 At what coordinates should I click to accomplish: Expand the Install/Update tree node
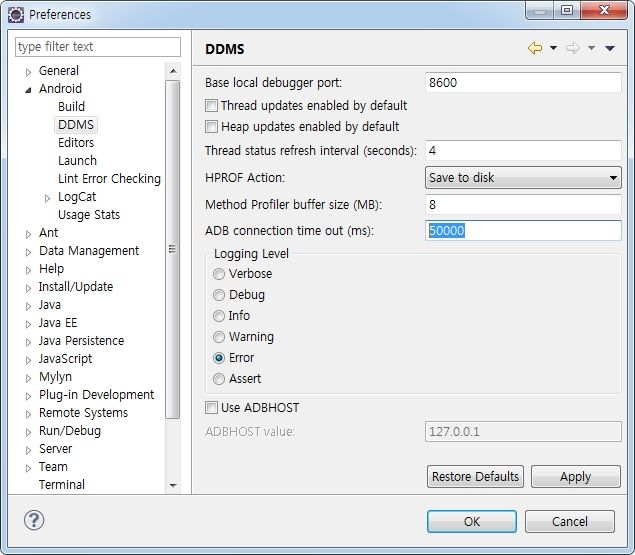click(28, 288)
